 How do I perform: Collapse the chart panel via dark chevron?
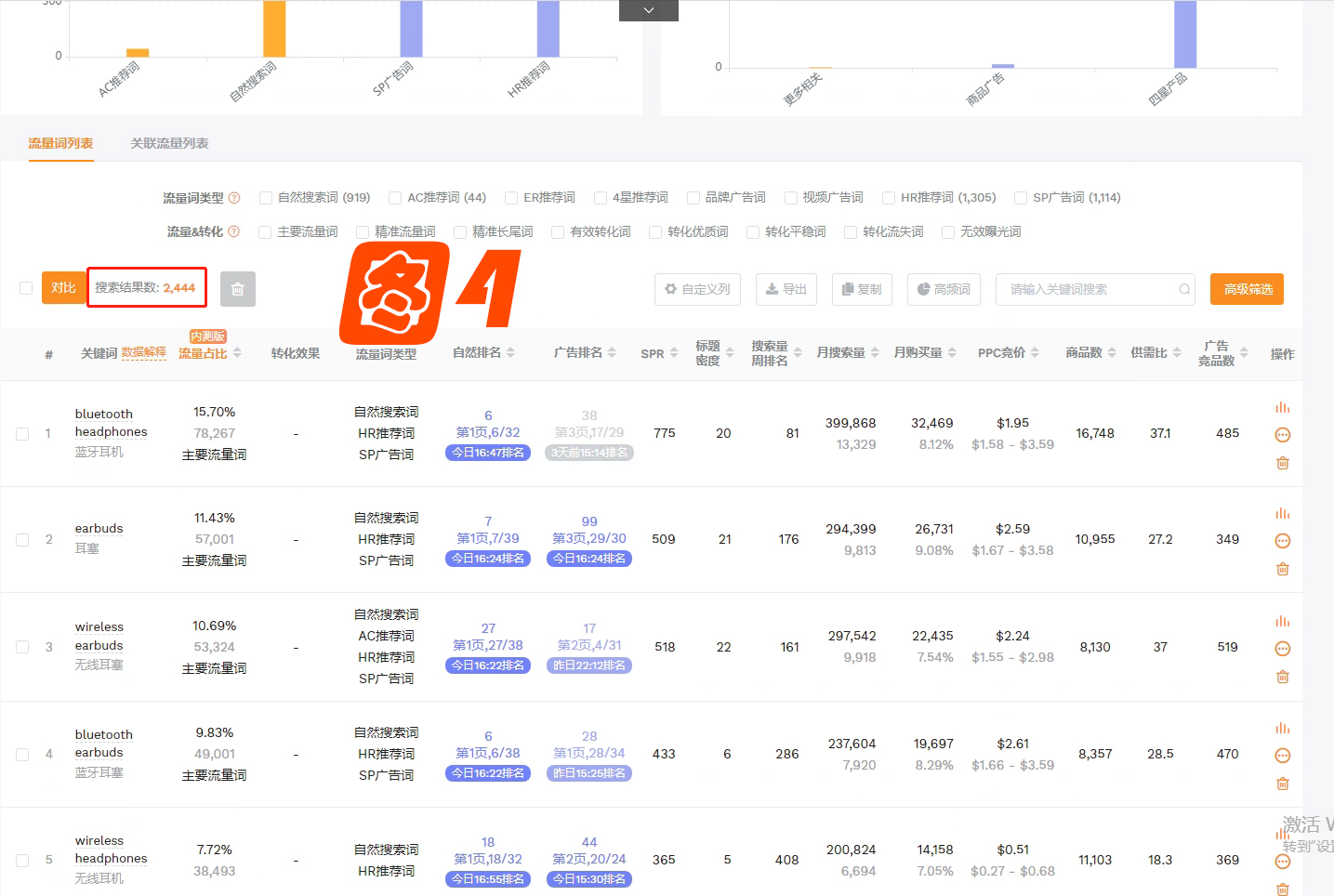tap(647, 10)
